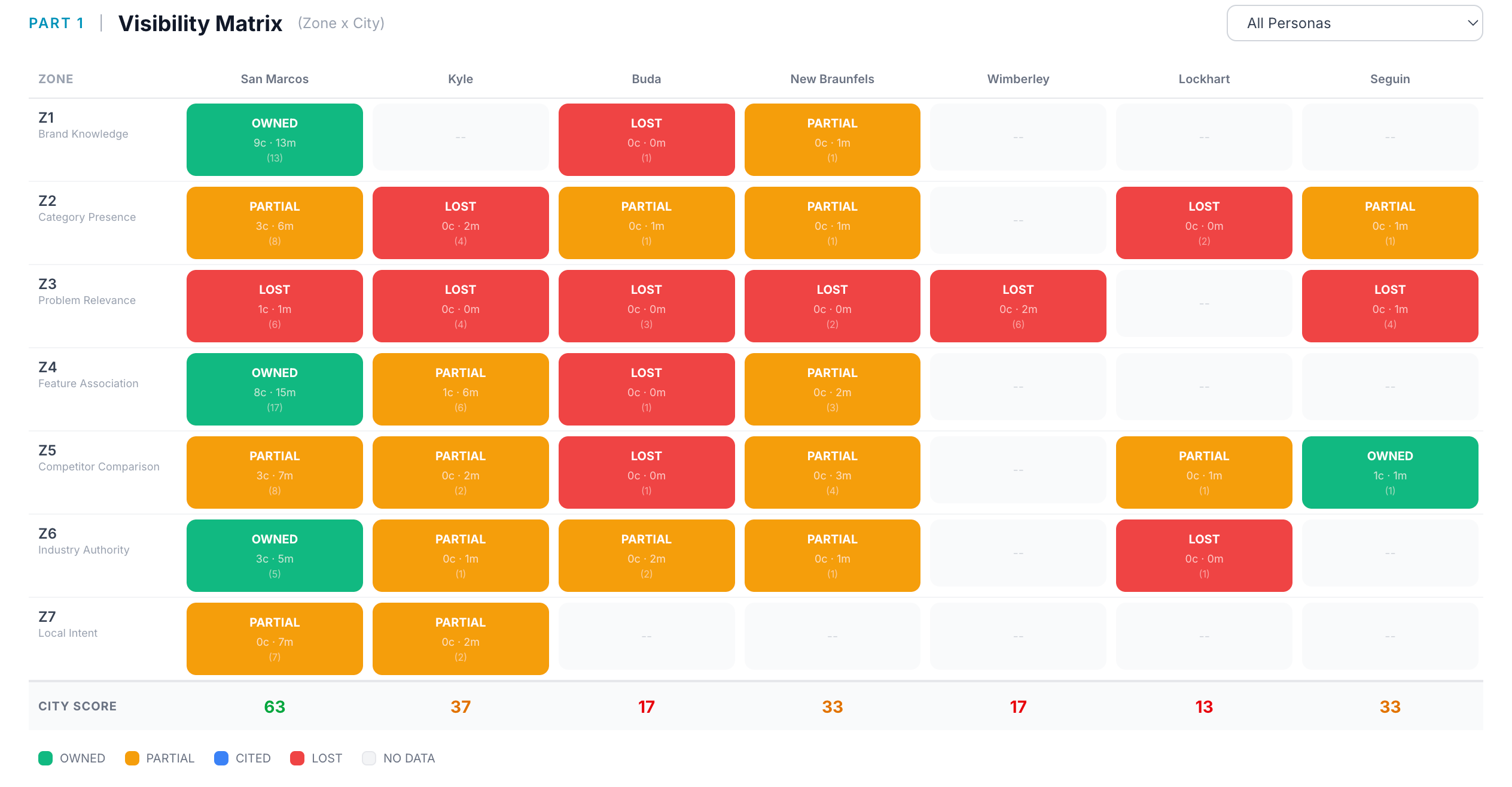Open Z3 Wimberley LOST 0c · 2m cell
Viewport: 1512px width, 787px height.
coord(1018,306)
